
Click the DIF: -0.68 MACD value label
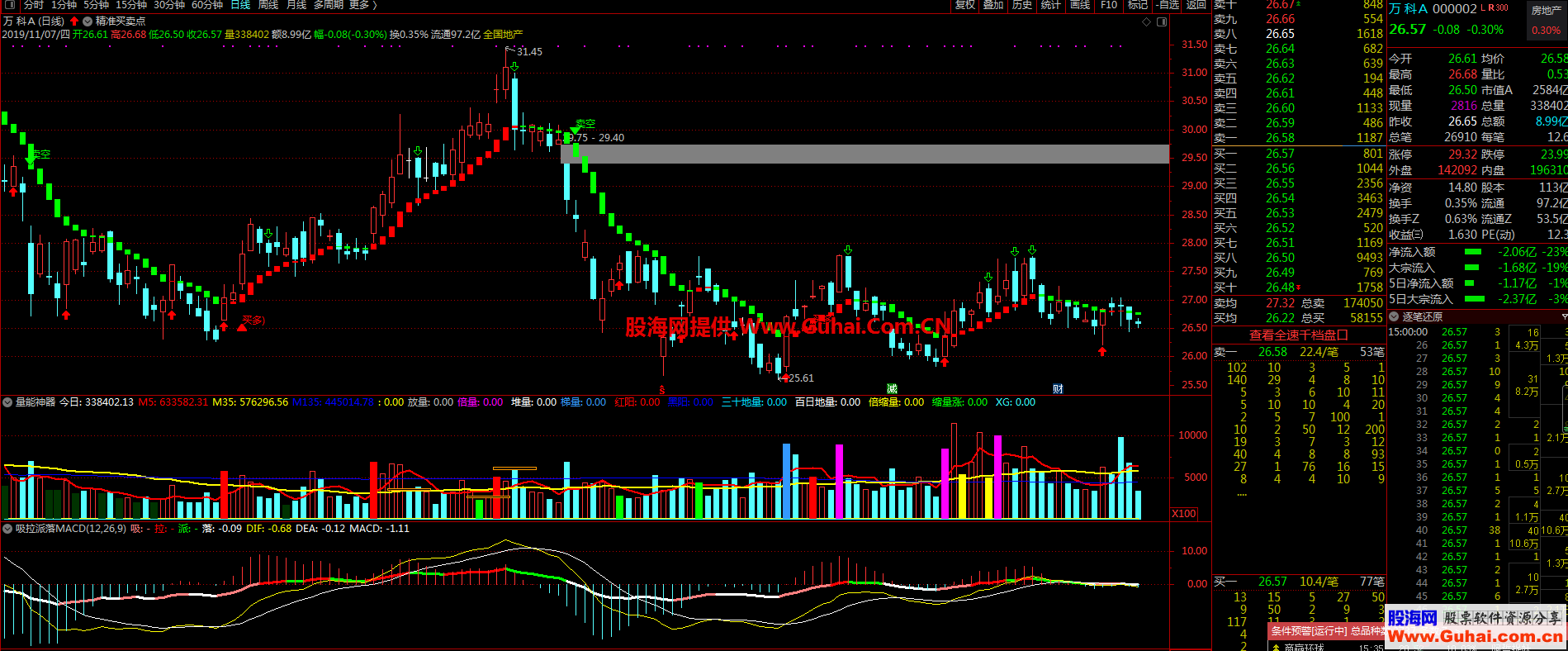click(x=268, y=529)
